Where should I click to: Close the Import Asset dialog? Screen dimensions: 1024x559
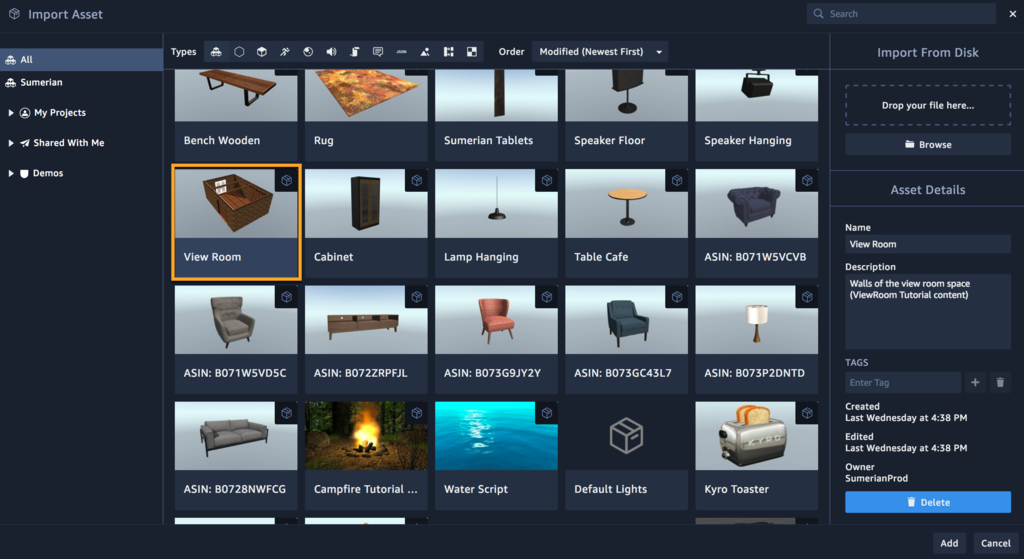[x=1012, y=14]
